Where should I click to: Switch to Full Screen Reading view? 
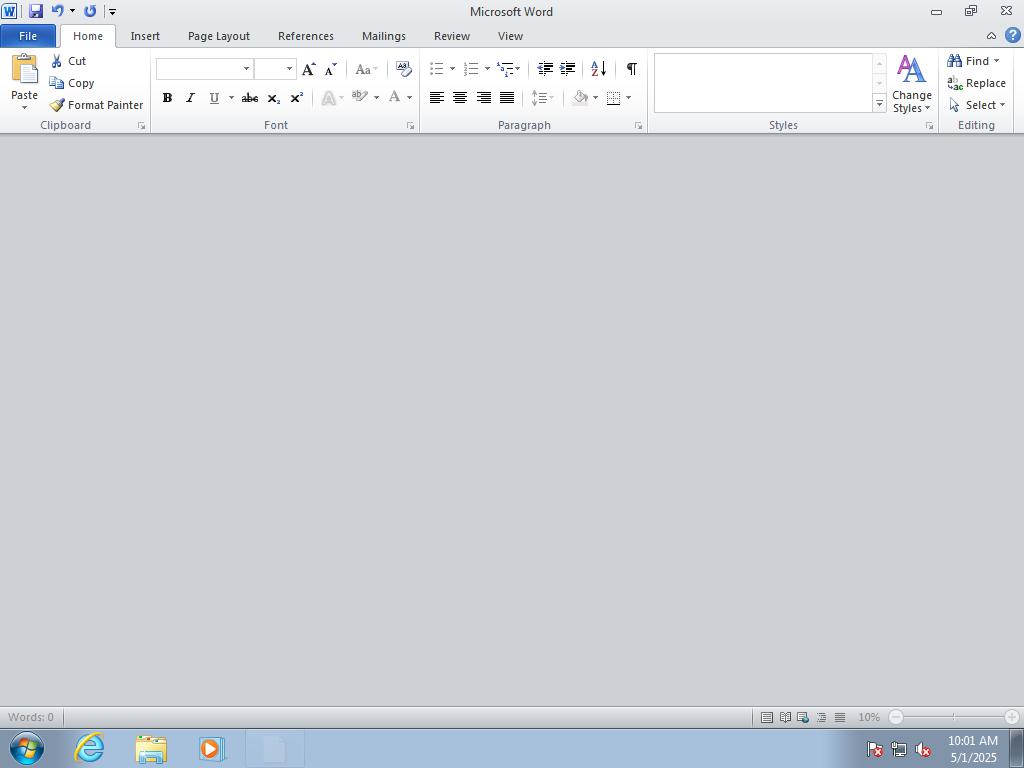click(785, 717)
